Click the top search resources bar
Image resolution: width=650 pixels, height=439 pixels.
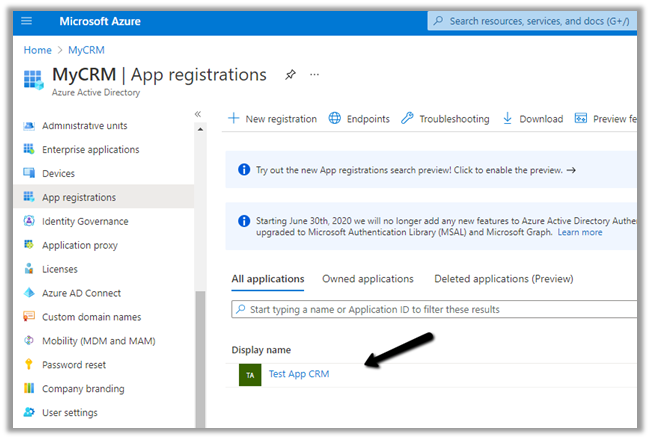[535, 21]
